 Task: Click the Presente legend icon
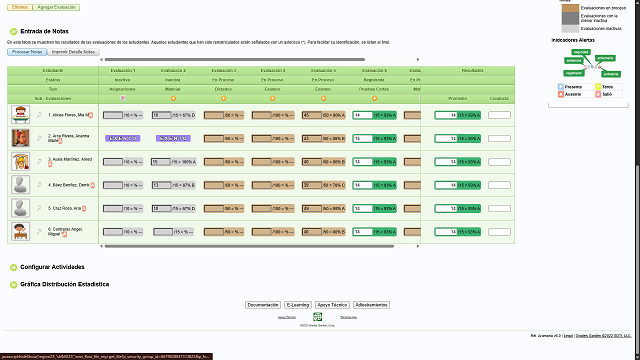point(560,87)
